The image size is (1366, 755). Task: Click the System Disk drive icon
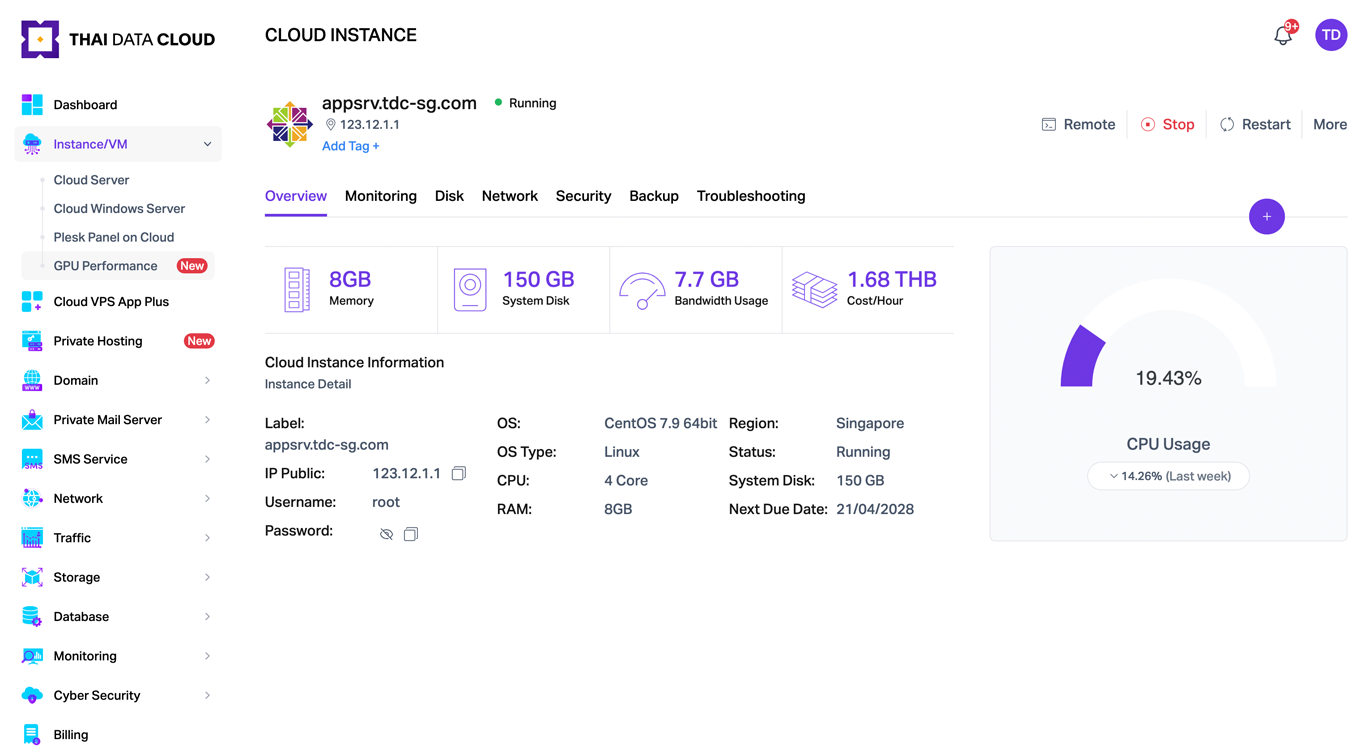(x=470, y=290)
